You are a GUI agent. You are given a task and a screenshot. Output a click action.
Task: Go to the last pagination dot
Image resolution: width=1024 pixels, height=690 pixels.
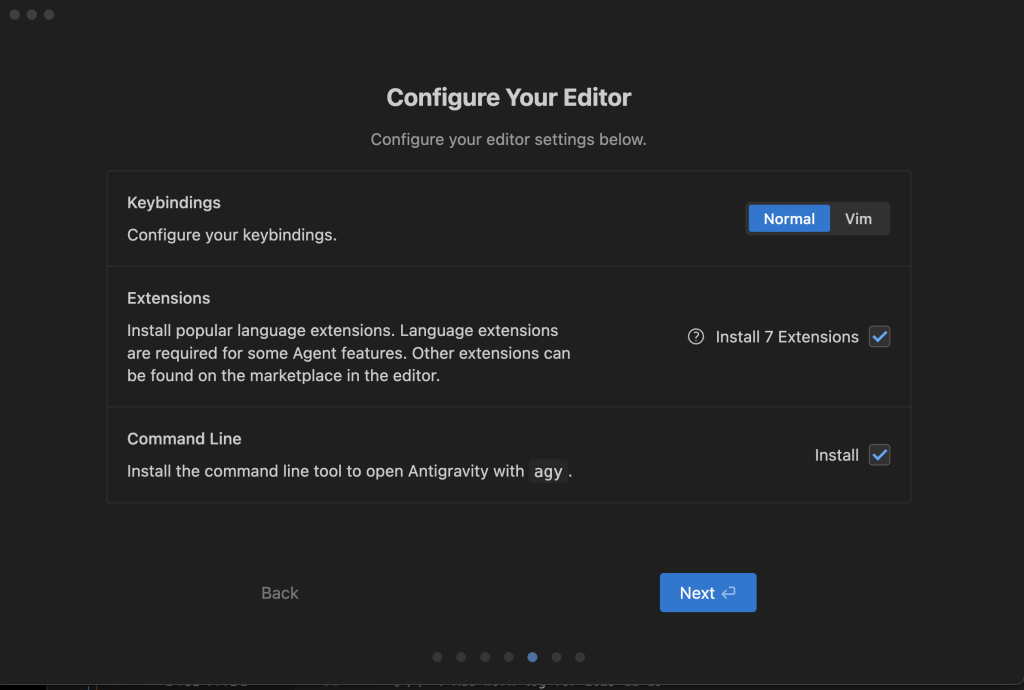click(x=580, y=657)
